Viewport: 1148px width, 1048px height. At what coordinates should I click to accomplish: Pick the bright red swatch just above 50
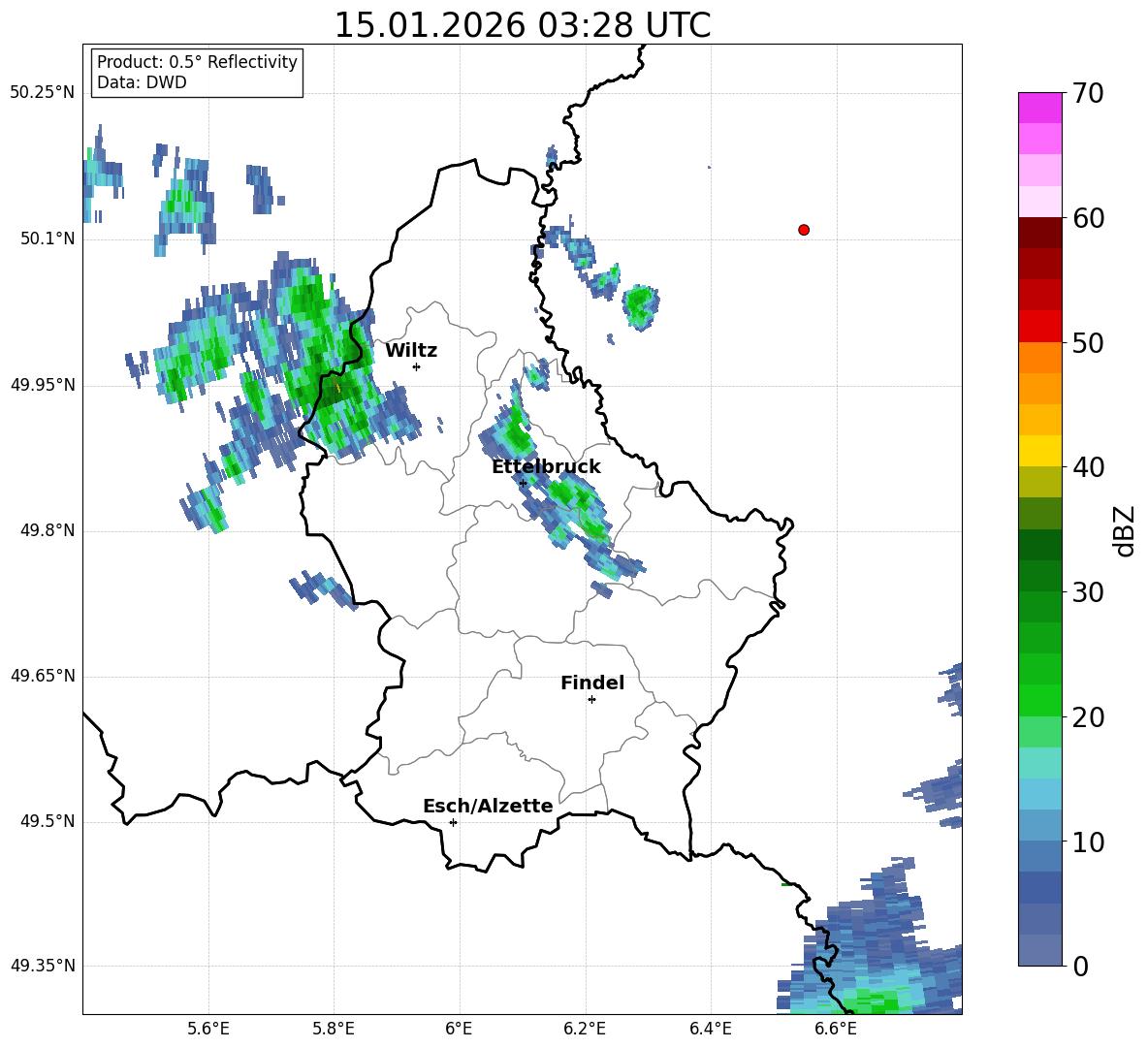point(1039,327)
